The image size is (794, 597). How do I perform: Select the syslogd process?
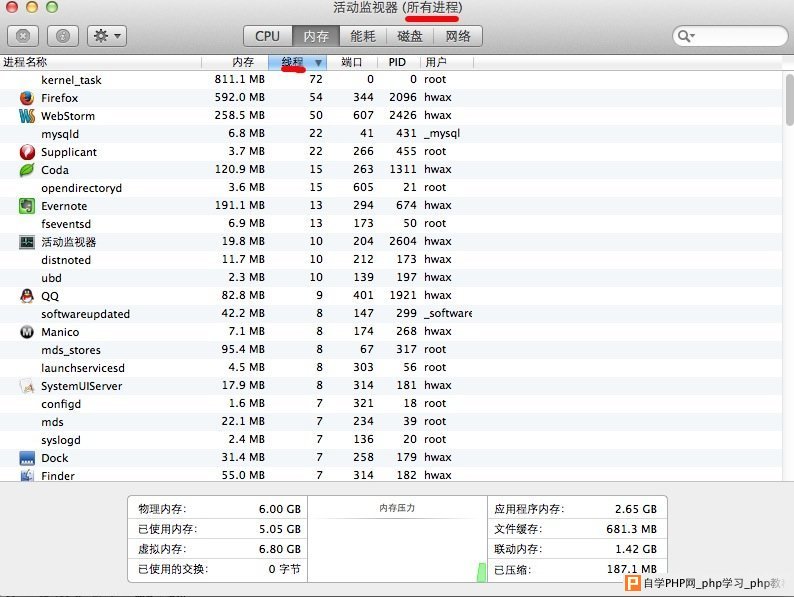[x=391, y=440]
